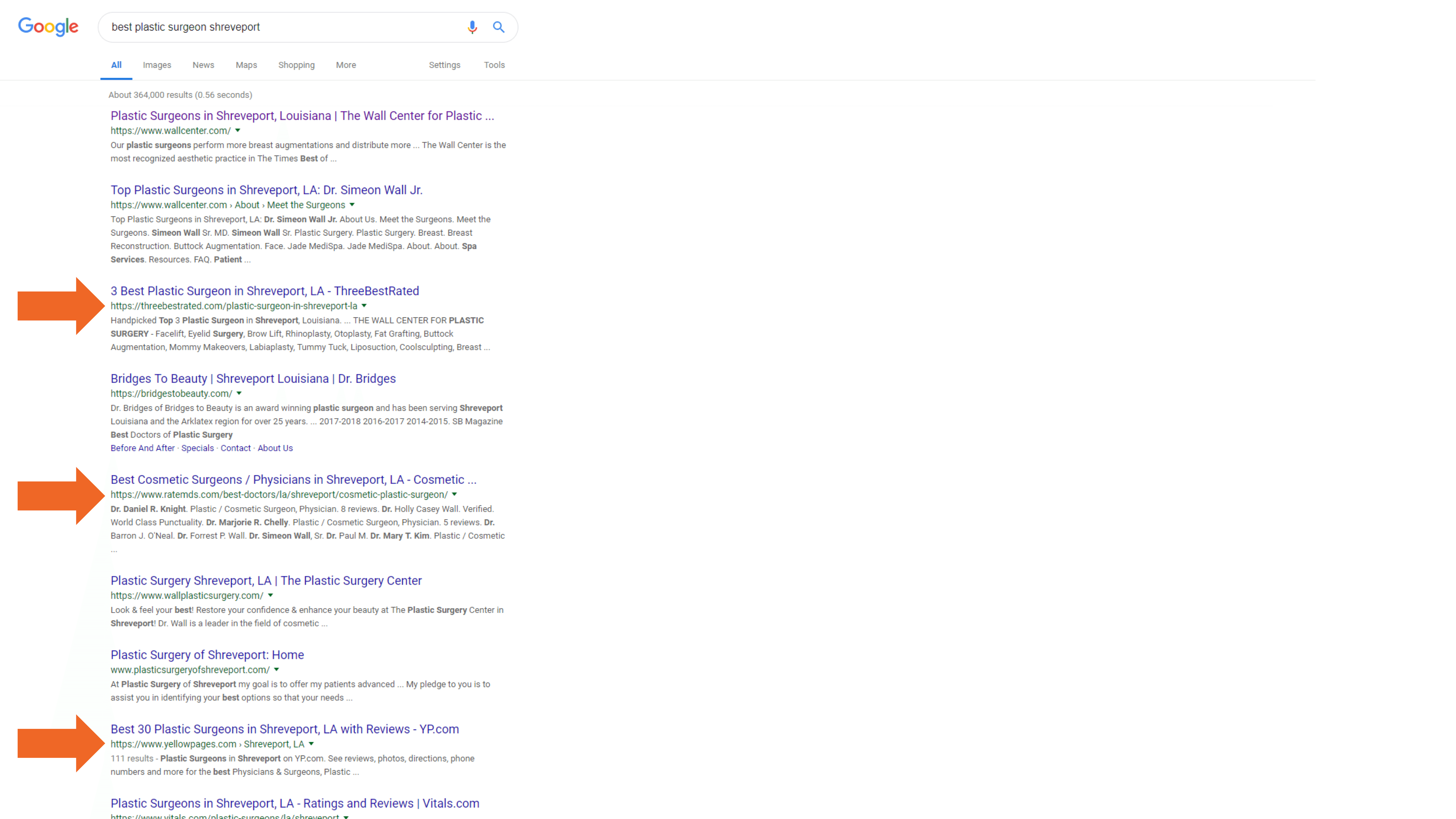
Task: Click the 'About 364,000 results (0.56 seconds)' text
Action: [180, 95]
